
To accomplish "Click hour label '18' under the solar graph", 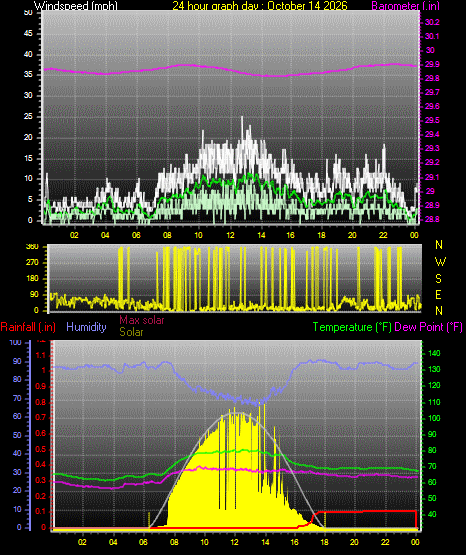I will tap(324, 542).
